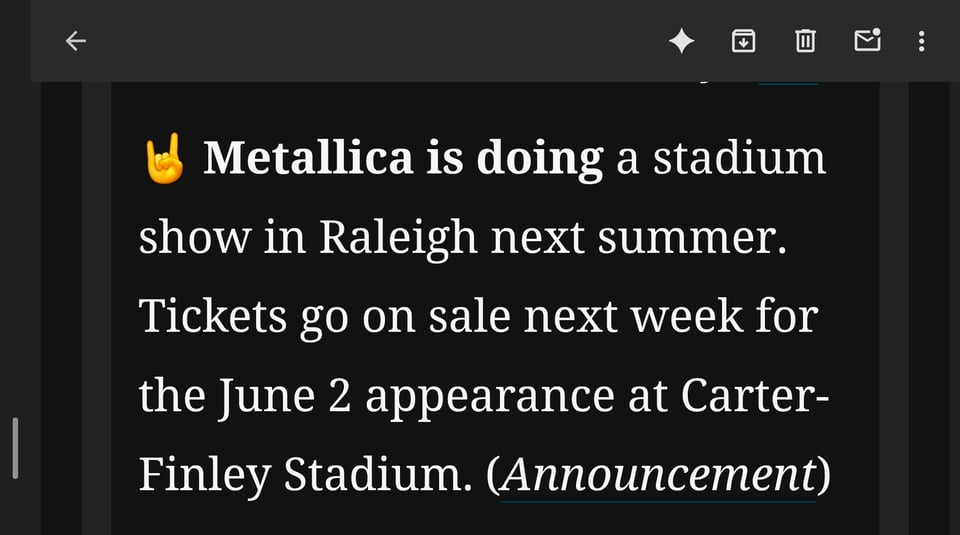Click the word 'Raleigh' in the message
Image resolution: width=960 pixels, height=535 pixels.
pyautogui.click(x=398, y=238)
